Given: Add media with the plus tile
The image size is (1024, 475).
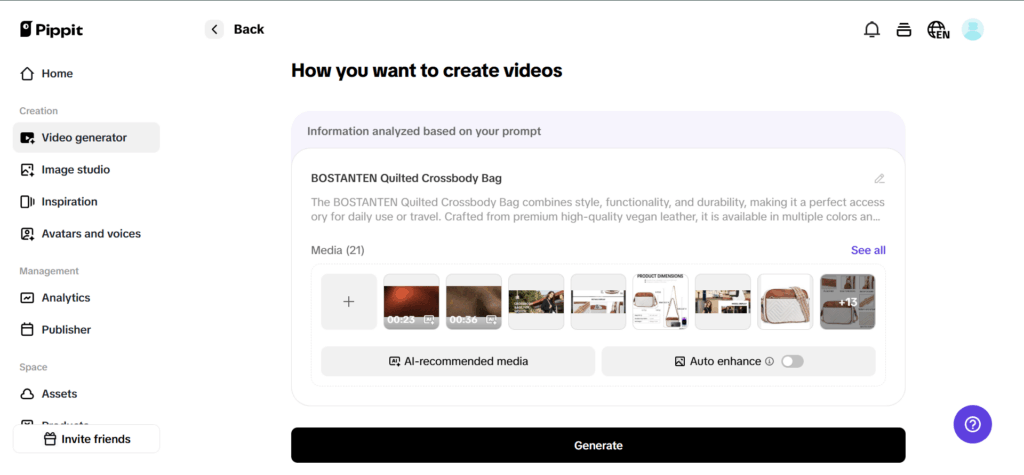Looking at the screenshot, I should 349,302.
